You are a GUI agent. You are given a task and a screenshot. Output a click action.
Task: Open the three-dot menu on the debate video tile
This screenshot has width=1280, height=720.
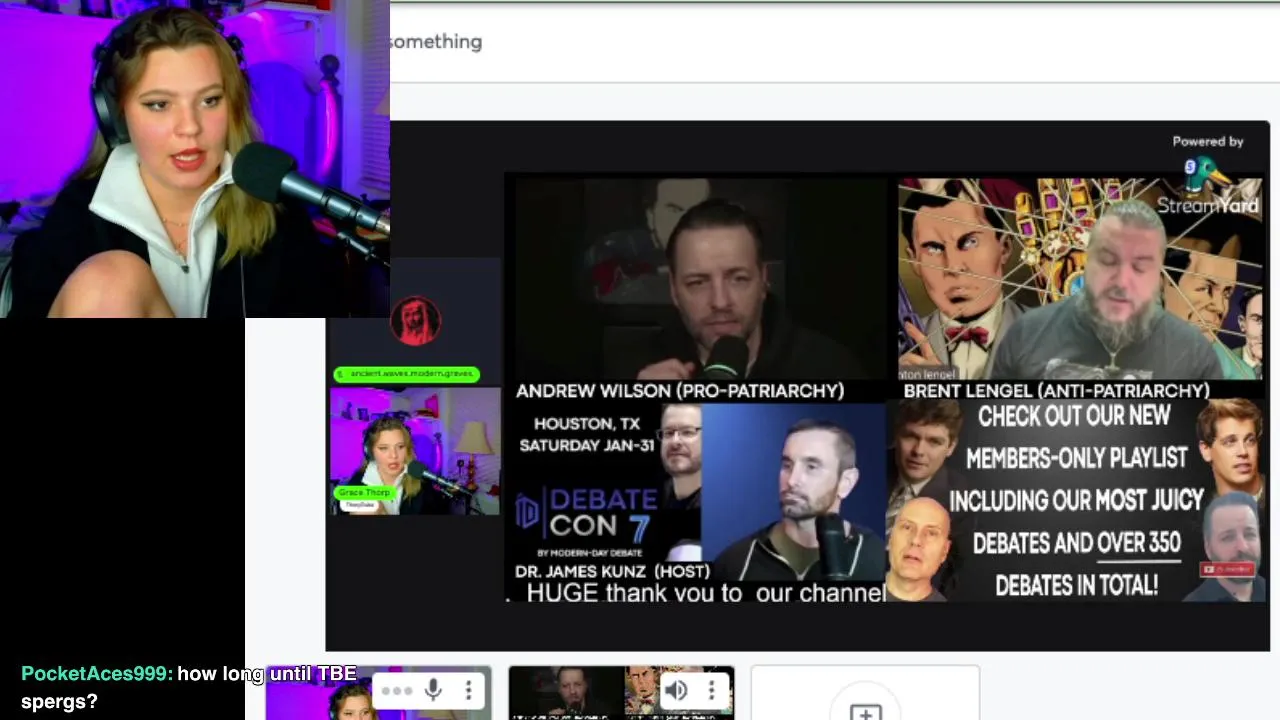click(711, 690)
